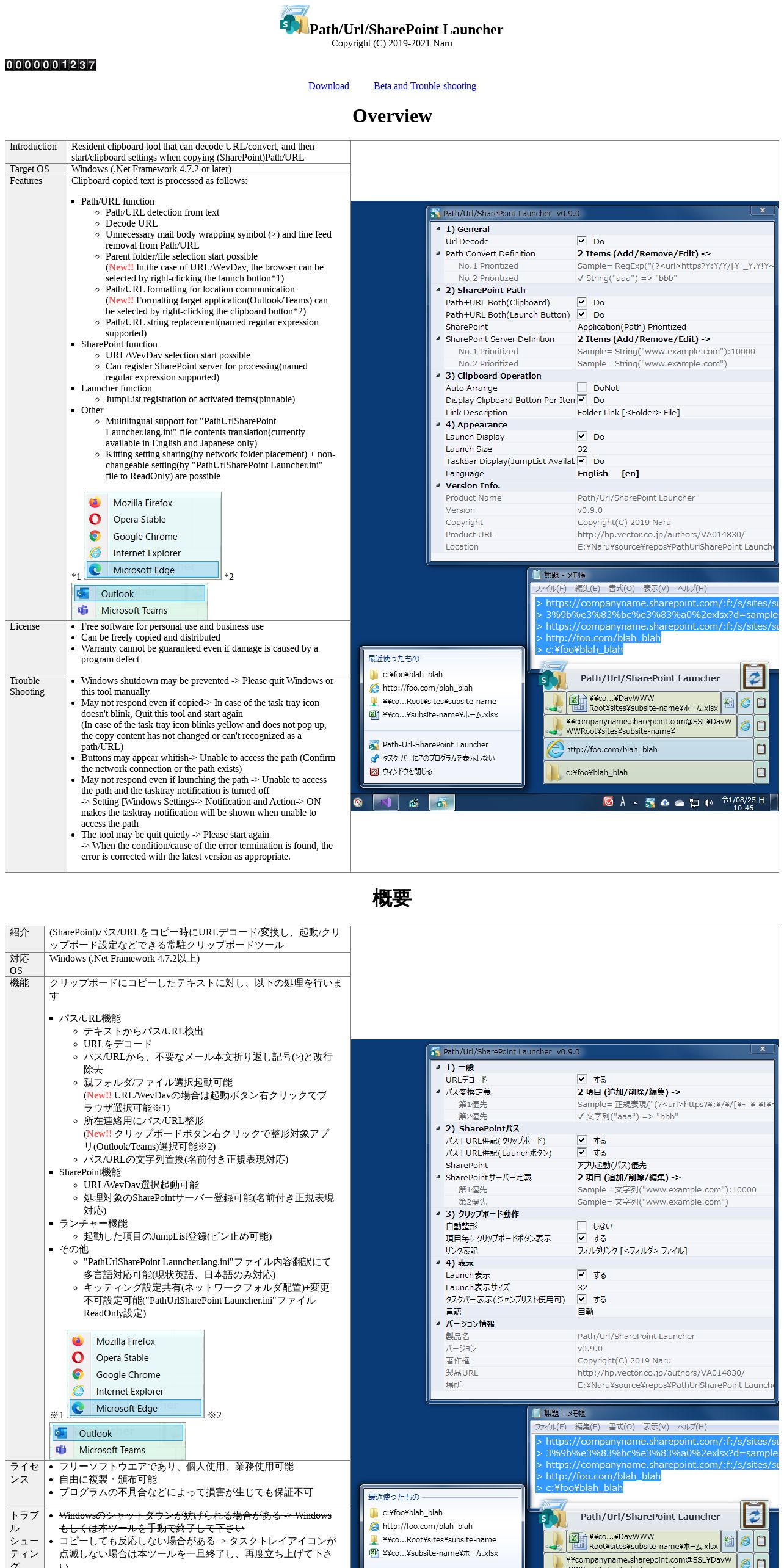The image size is (784, 1568).
Task: Click the SharePoint launcher logo beside the page title
Action: 294,20
